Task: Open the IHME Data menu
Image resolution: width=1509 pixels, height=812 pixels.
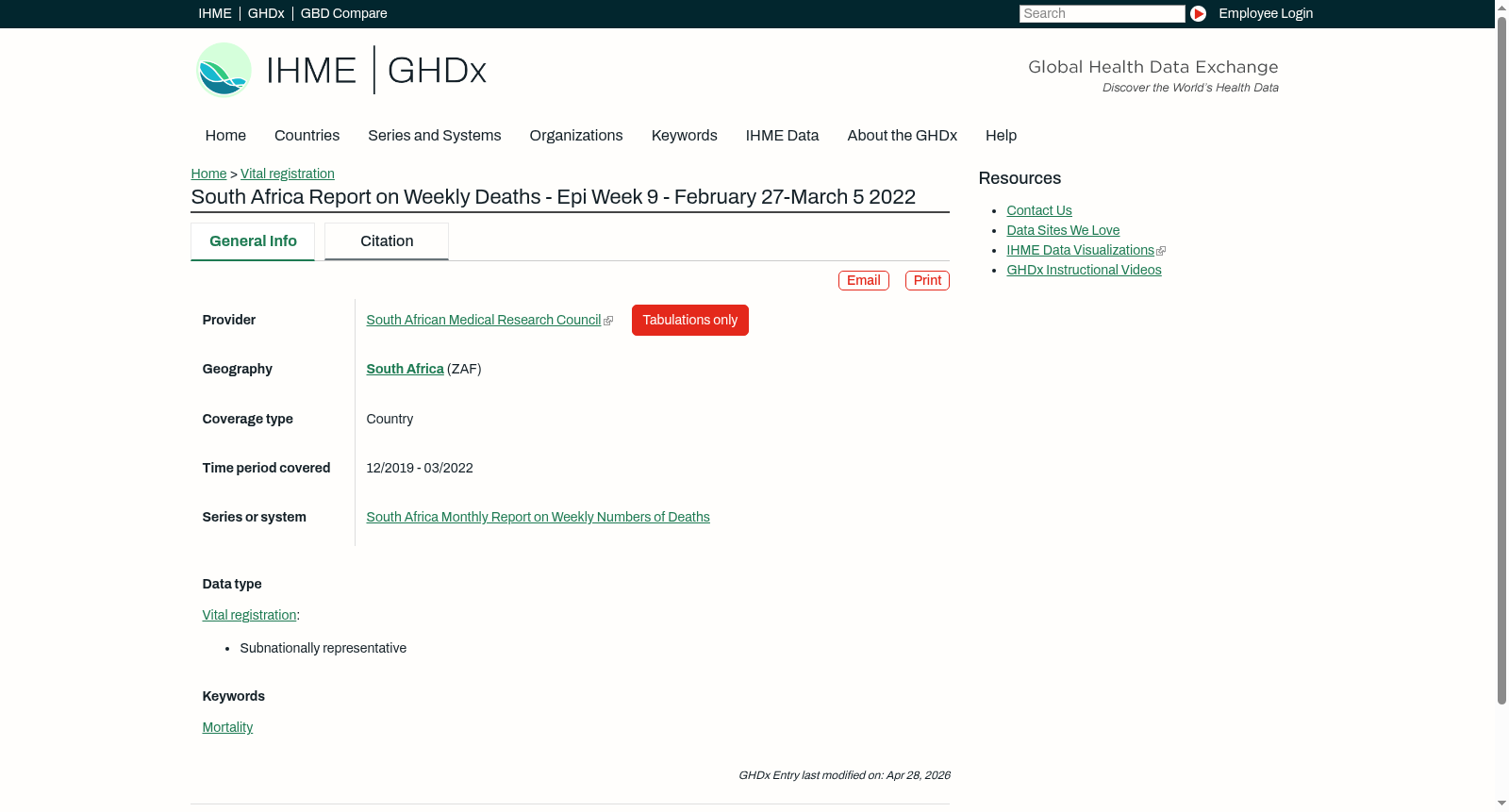Action: (x=782, y=136)
